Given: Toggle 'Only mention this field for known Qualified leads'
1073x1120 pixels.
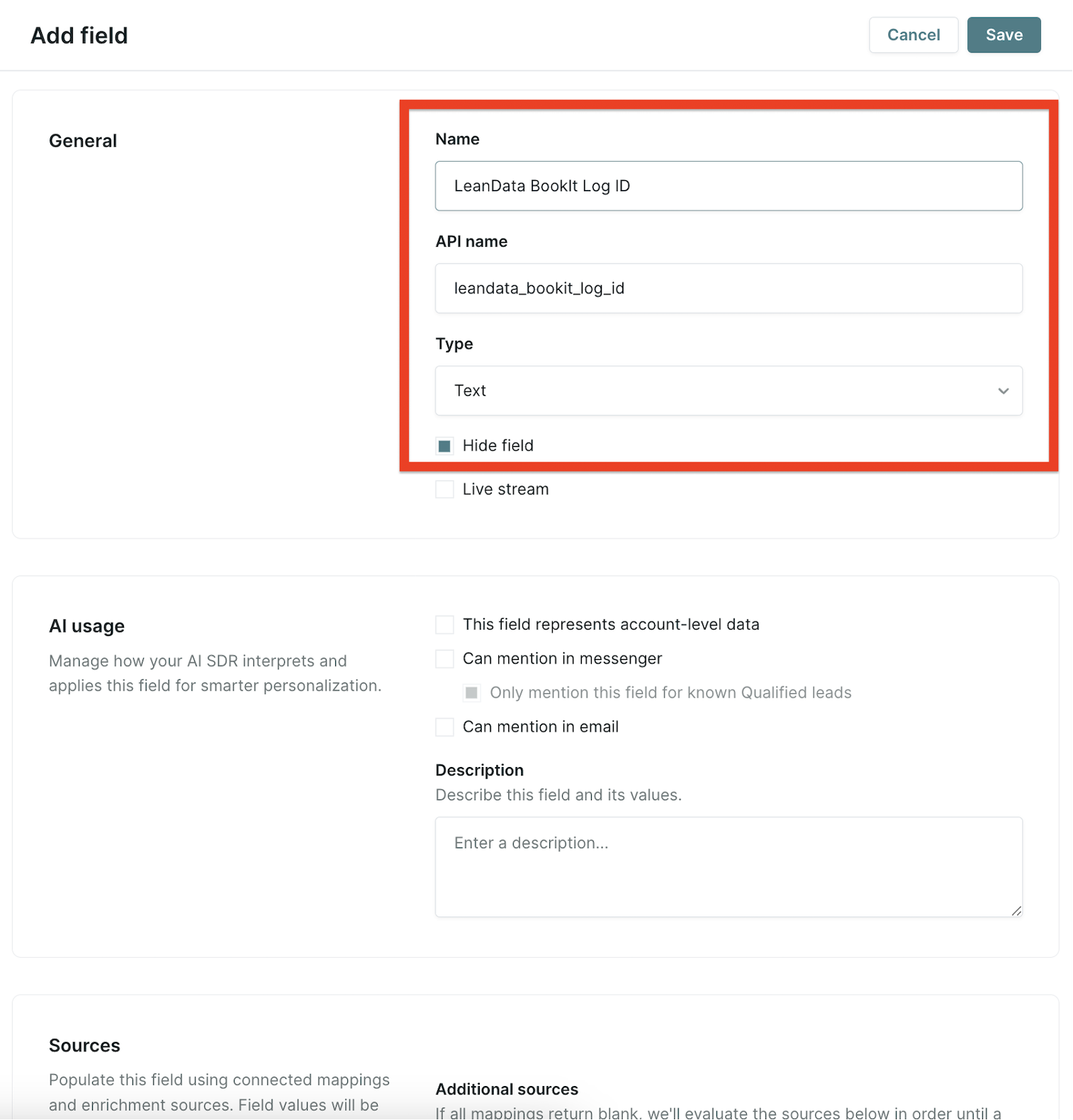Looking at the screenshot, I should [471, 693].
